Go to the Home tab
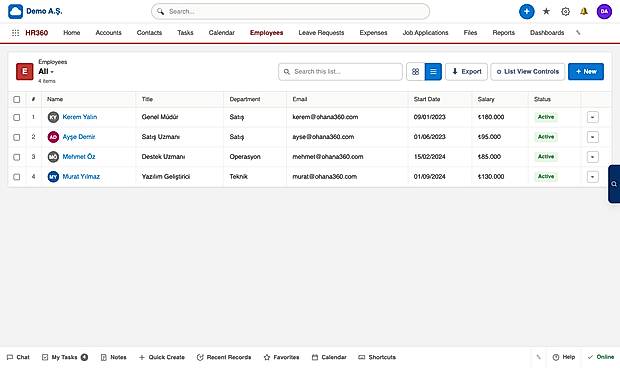Image resolution: width=620 pixels, height=368 pixels. click(x=72, y=33)
